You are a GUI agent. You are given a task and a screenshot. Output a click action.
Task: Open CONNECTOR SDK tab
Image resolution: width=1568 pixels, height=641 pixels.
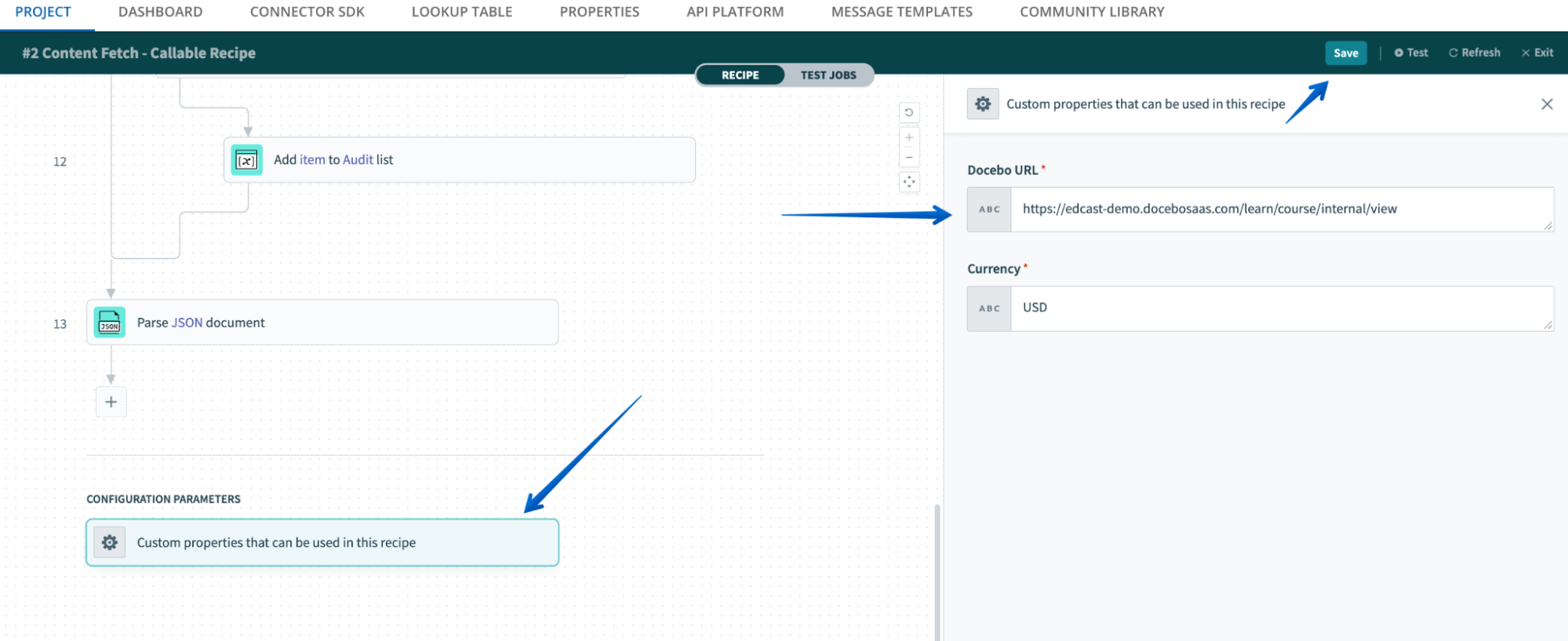pos(307,12)
